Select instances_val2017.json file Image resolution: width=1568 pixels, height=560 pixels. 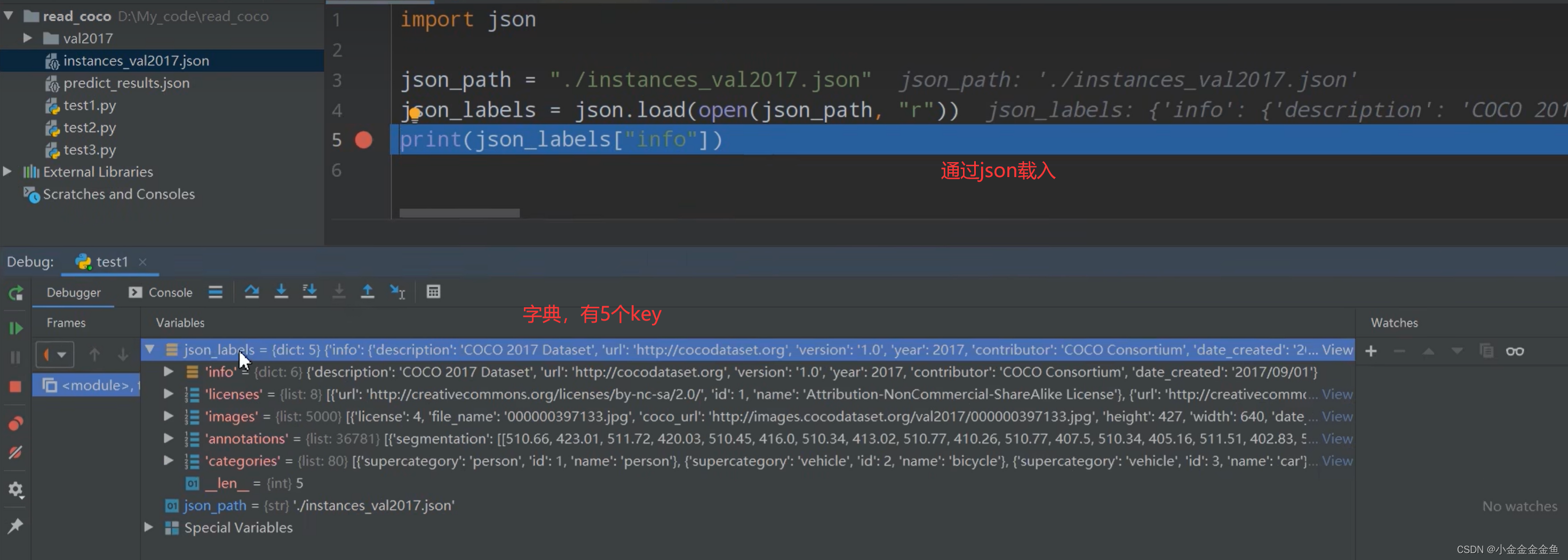(x=136, y=60)
